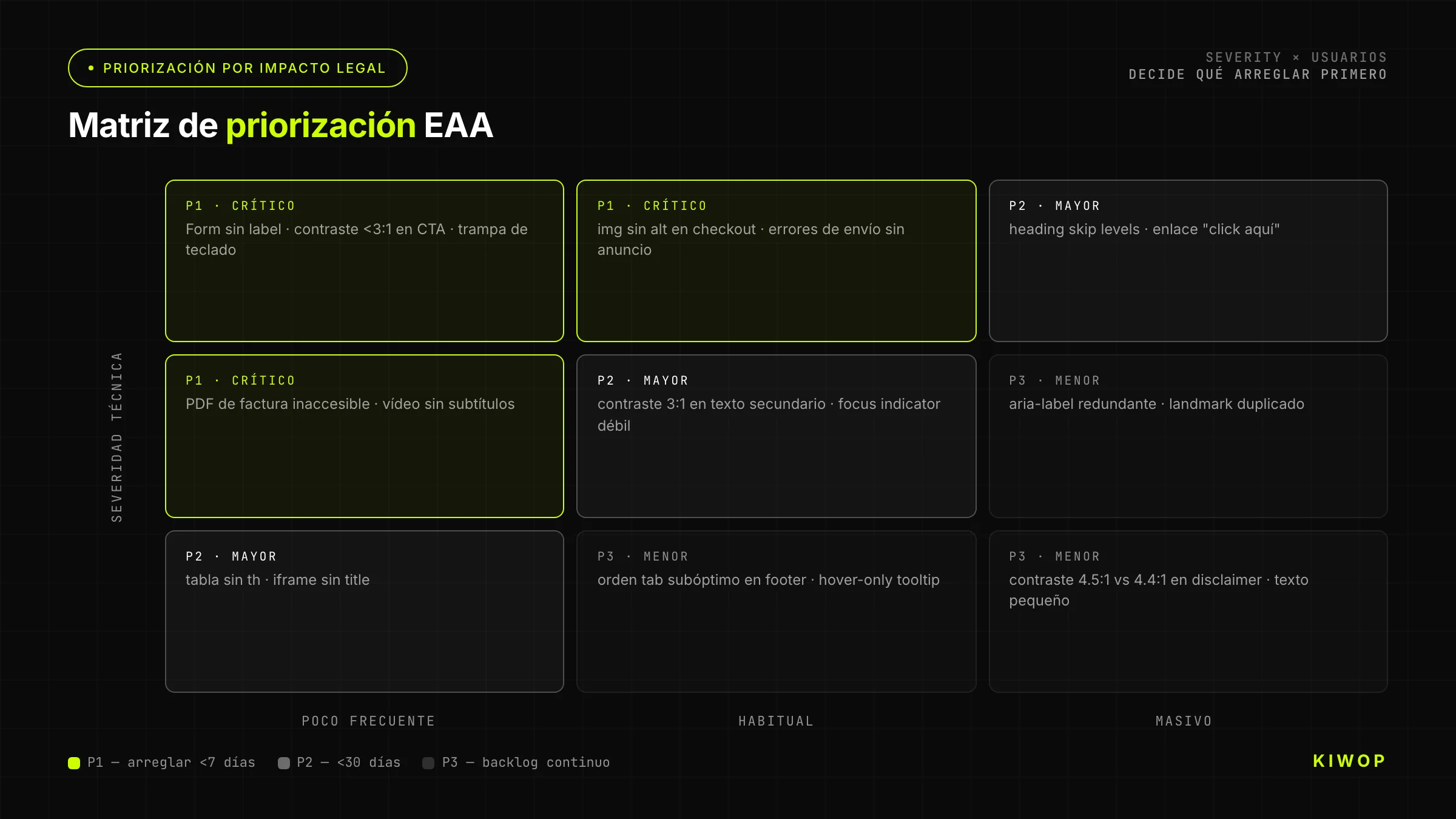Select the P1 card 'Form sin label'
The image size is (1456, 819).
(365, 261)
